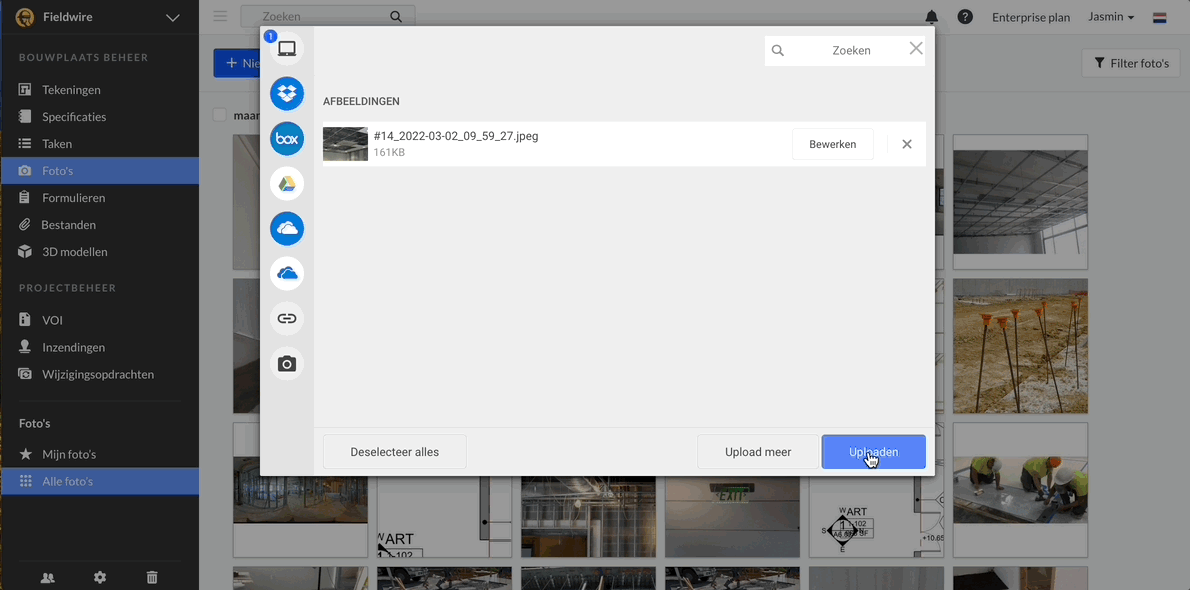Expand the Fieldwire project switcher chevron
The image size is (1190, 590).
(174, 16)
